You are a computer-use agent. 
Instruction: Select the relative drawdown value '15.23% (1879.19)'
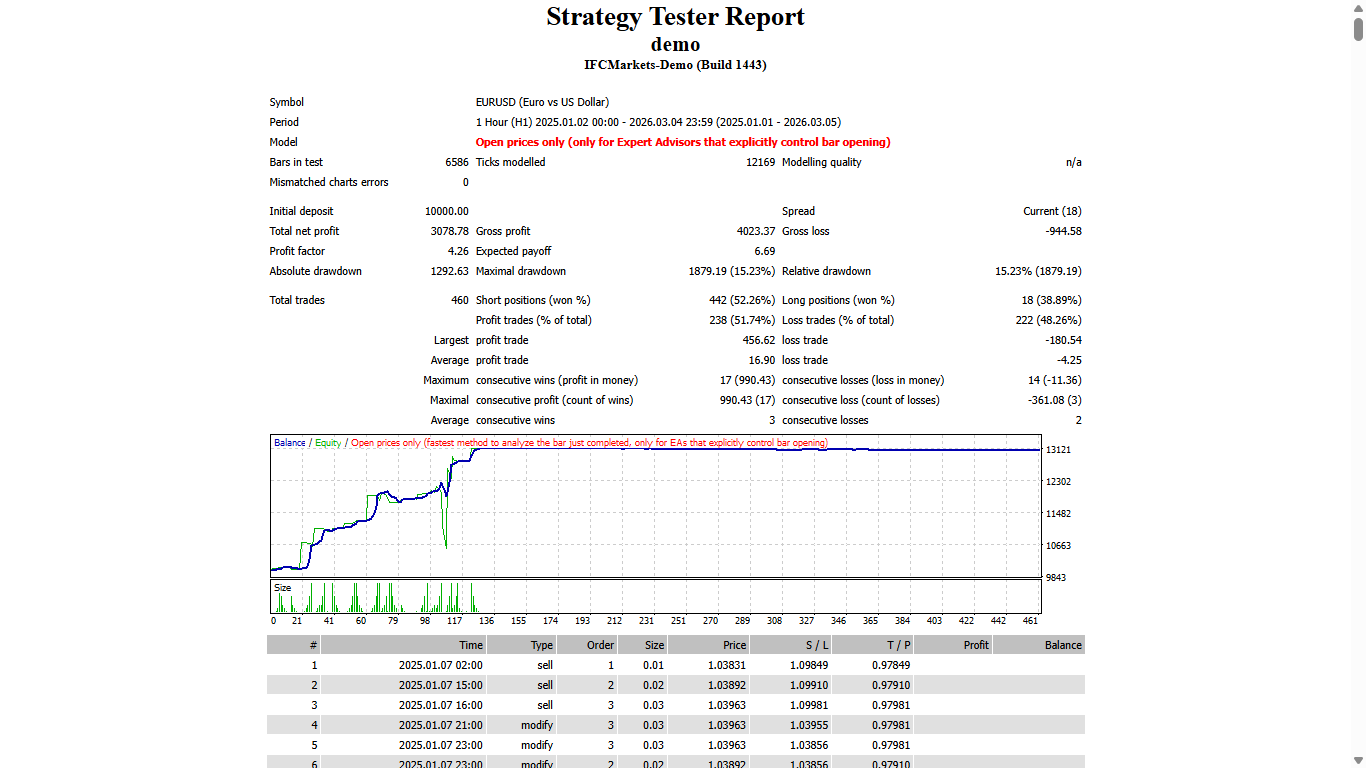[1038, 271]
